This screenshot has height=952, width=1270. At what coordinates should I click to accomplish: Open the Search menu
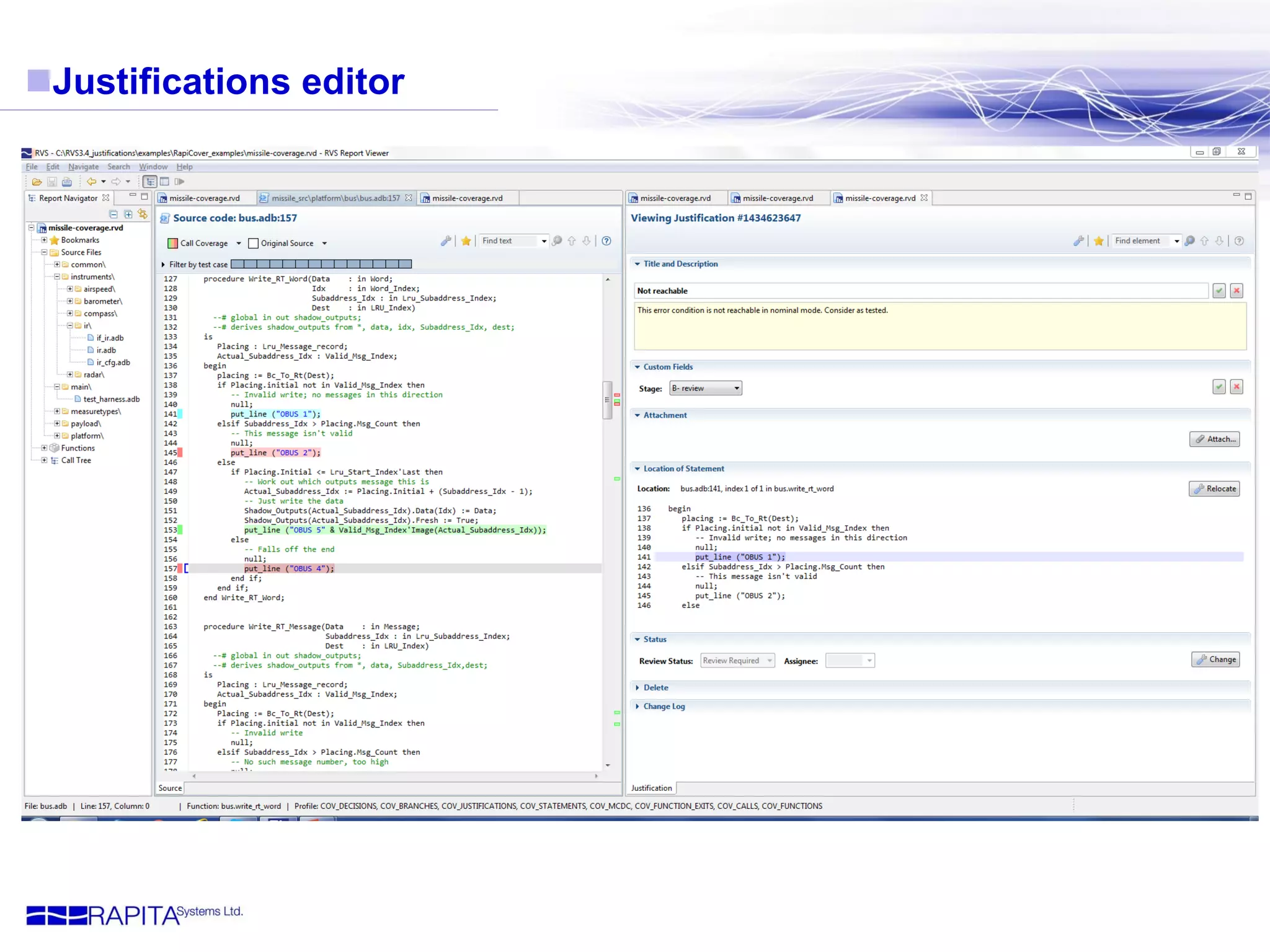coord(118,167)
